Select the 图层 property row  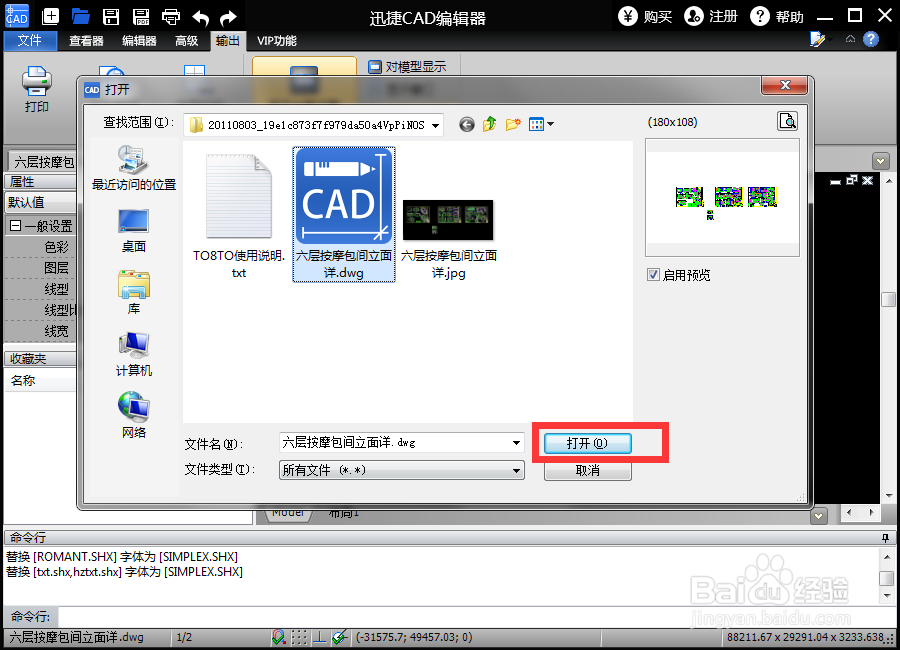click(40, 268)
